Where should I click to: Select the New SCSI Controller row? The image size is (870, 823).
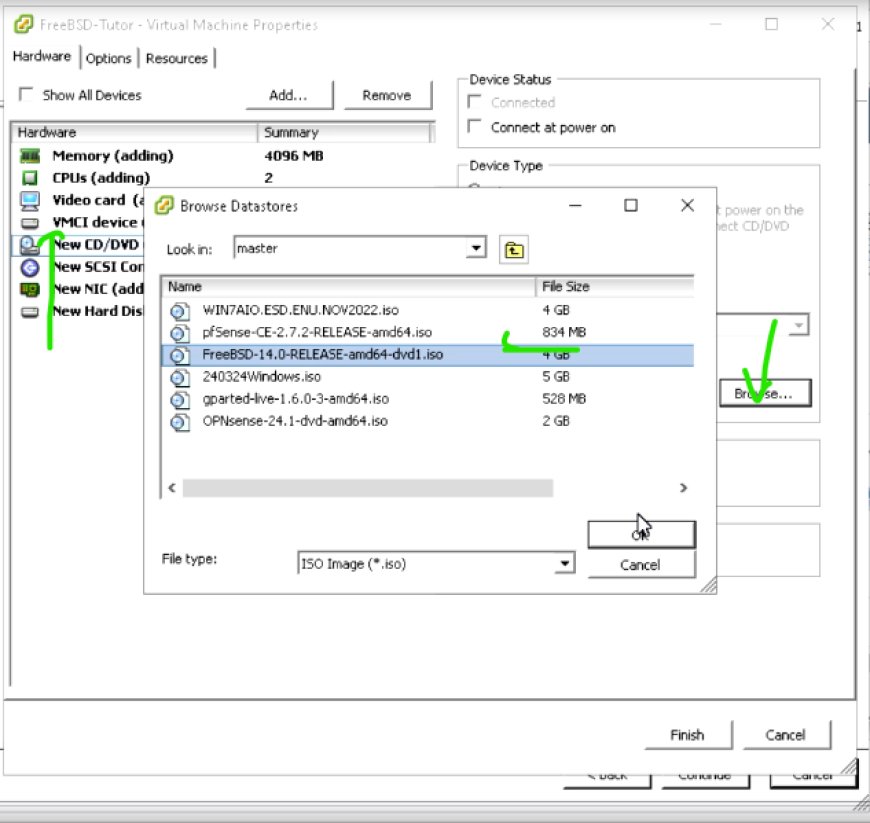tap(78, 267)
